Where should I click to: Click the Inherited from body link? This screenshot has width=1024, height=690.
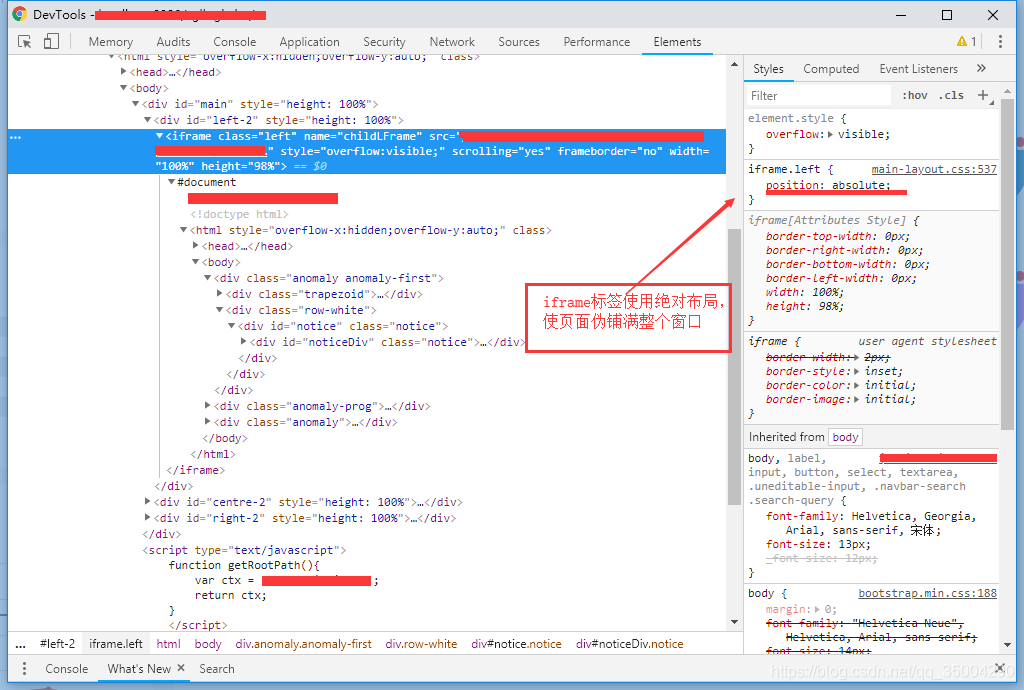coord(845,437)
